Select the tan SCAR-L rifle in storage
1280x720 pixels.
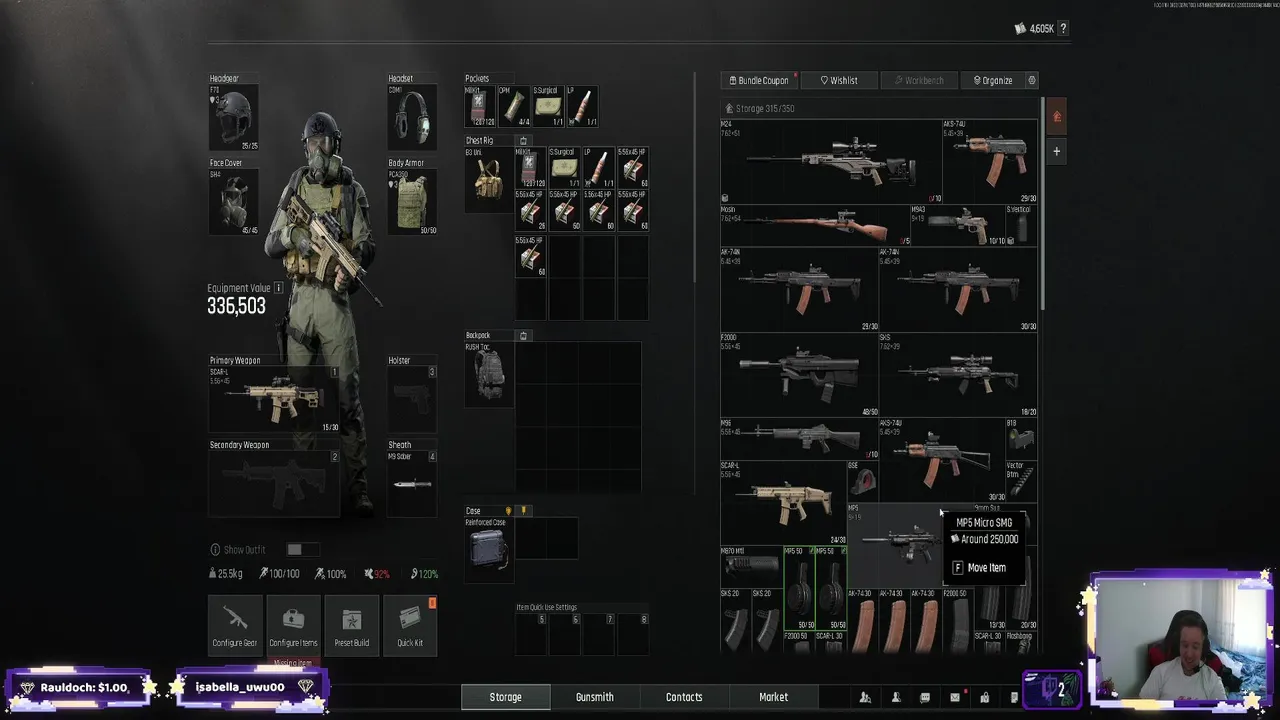[783, 502]
